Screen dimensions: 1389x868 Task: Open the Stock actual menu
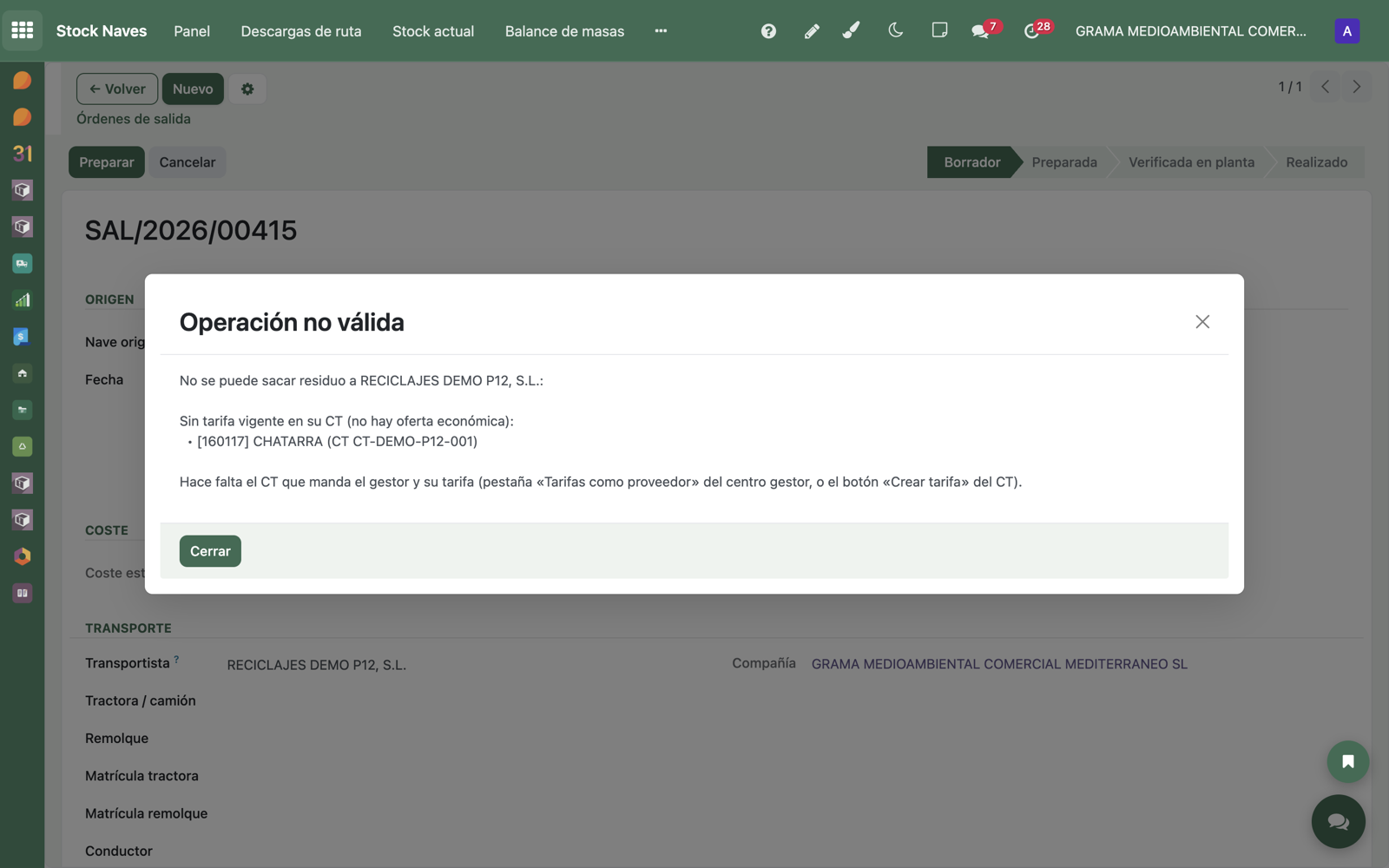click(x=433, y=31)
